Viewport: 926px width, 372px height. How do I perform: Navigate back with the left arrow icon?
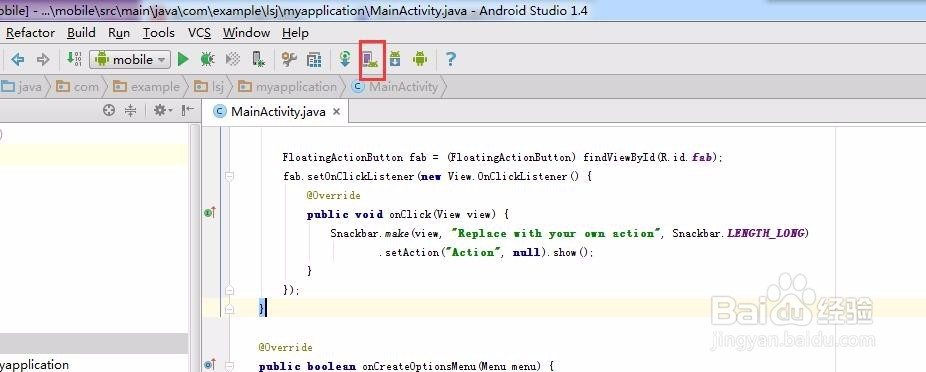click(x=18, y=59)
